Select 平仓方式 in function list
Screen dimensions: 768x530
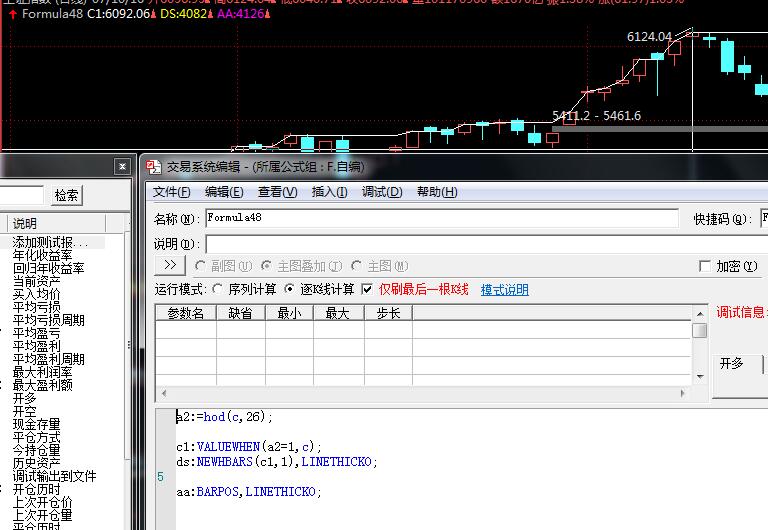tap(36, 437)
